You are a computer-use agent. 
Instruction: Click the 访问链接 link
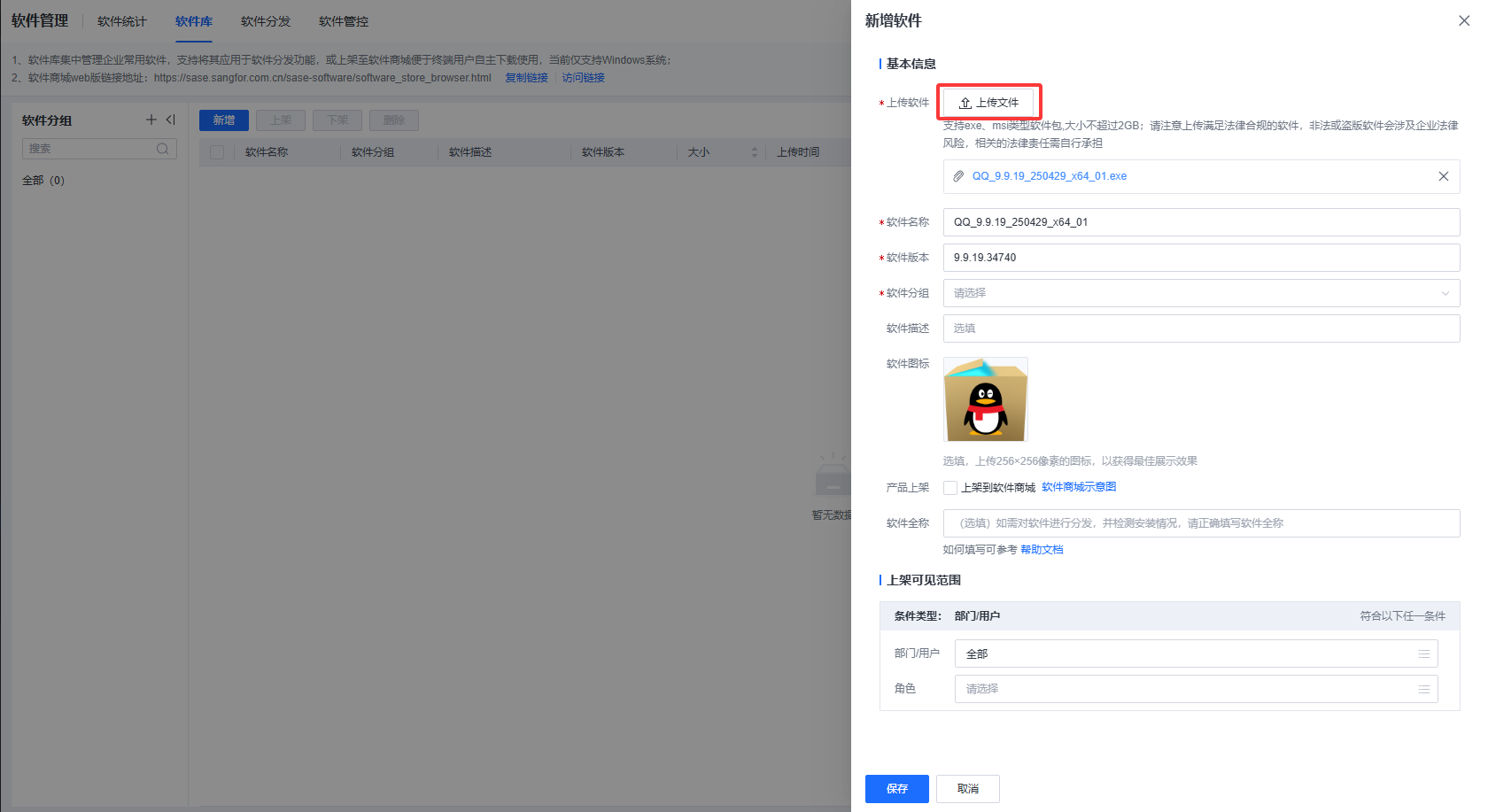pyautogui.click(x=584, y=78)
